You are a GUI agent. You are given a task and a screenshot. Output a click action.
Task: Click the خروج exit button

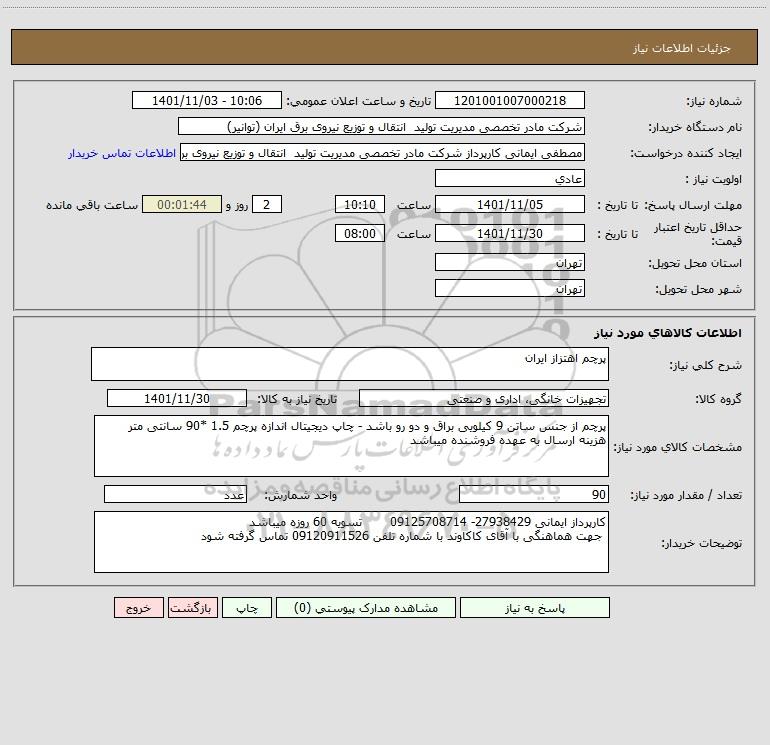[x=138, y=608]
